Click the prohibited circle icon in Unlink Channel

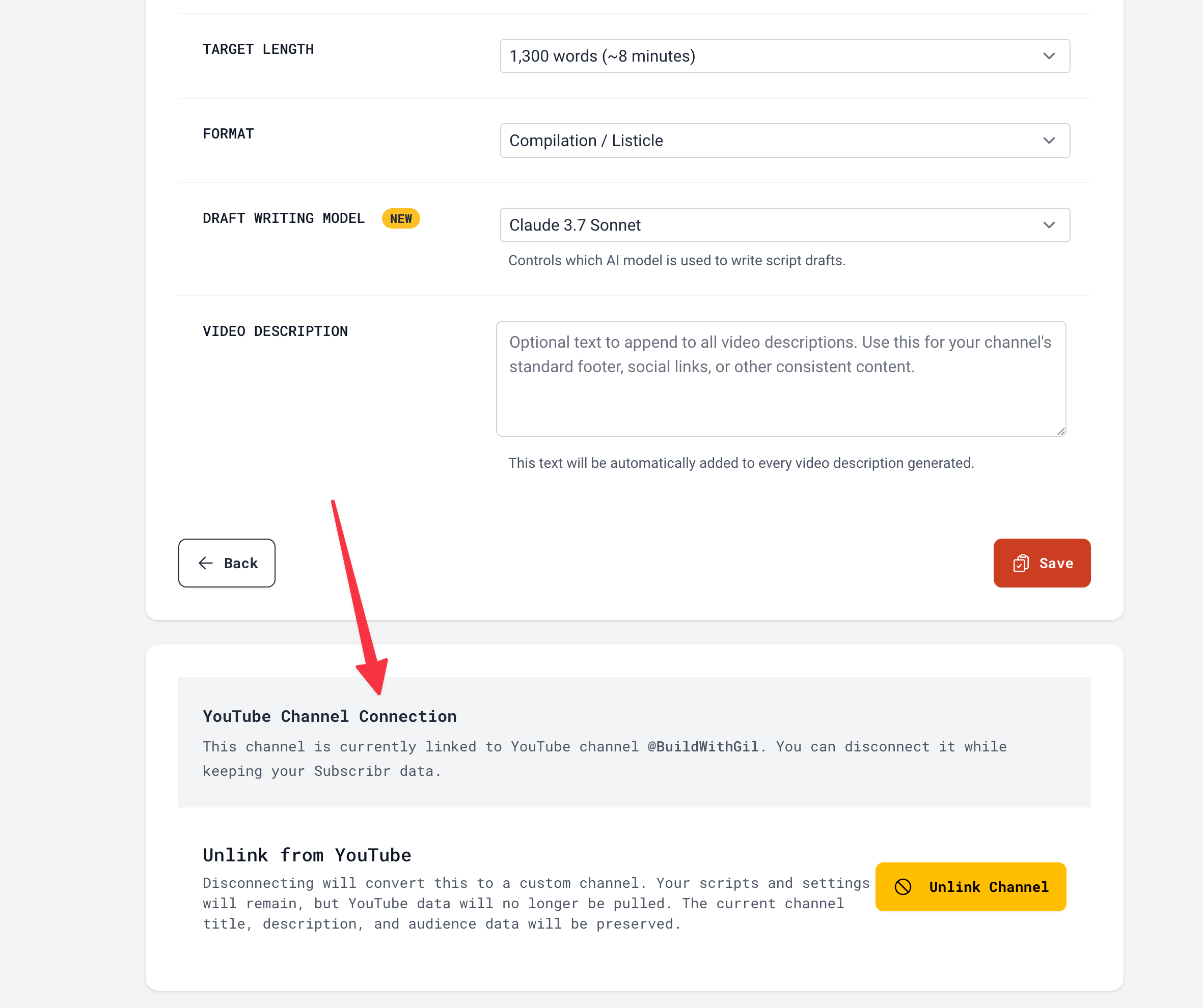tap(903, 887)
